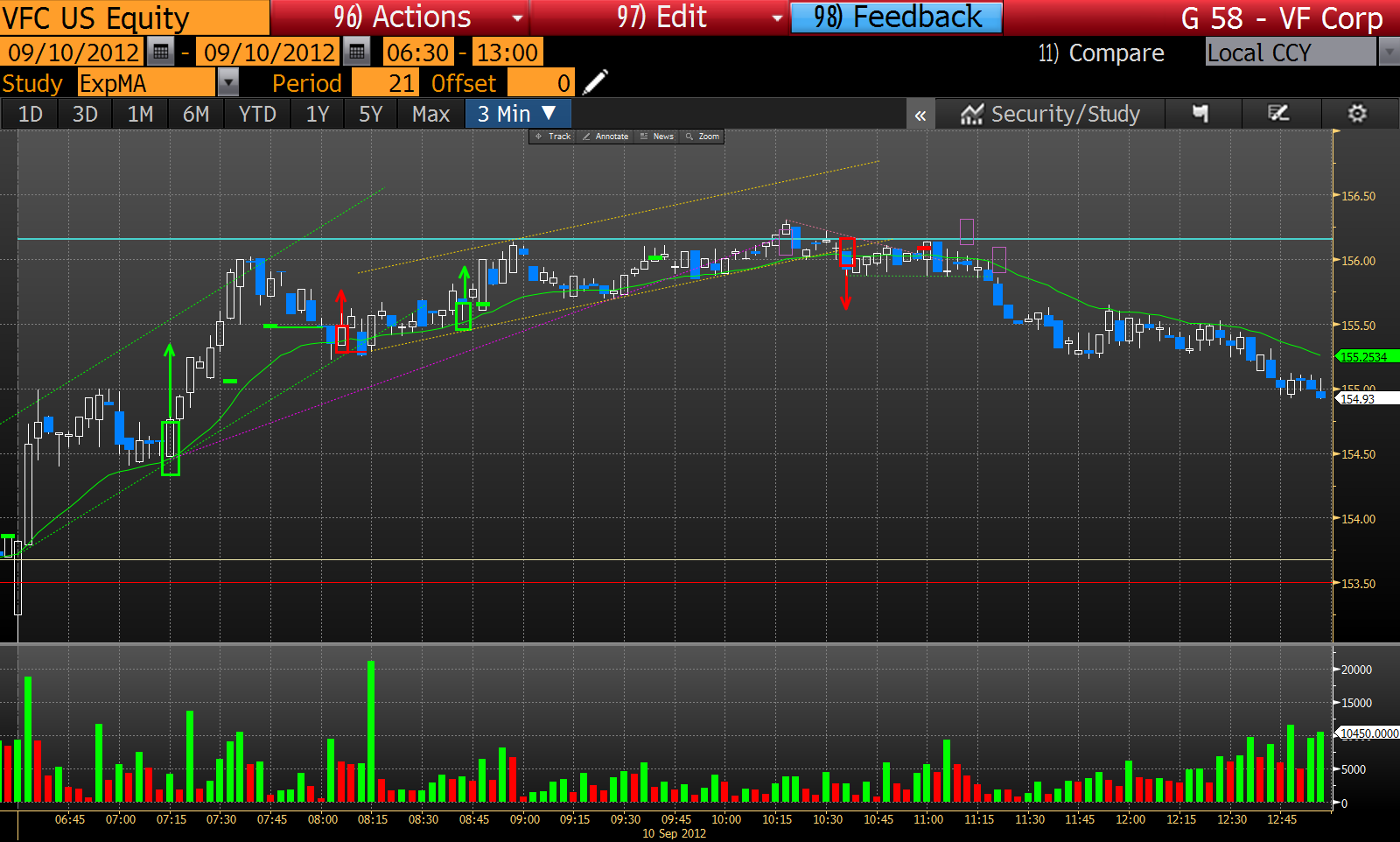Enable Annotate mode on chart
1400x842 pixels.
605,137
